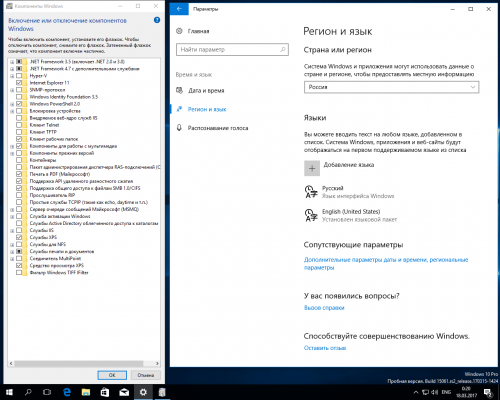Switch to Дата и время section
Viewport: 500px width, 400px height.
206,91
